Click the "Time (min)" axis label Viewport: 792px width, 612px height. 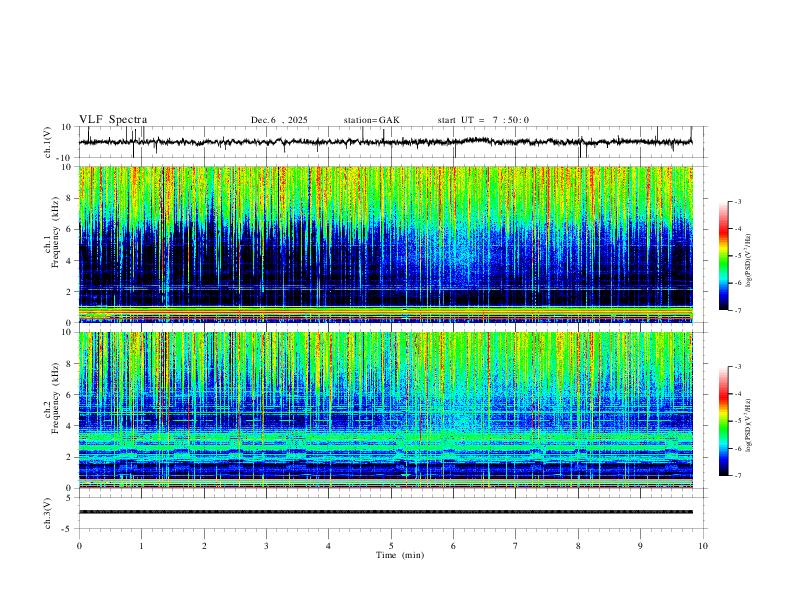click(400, 555)
